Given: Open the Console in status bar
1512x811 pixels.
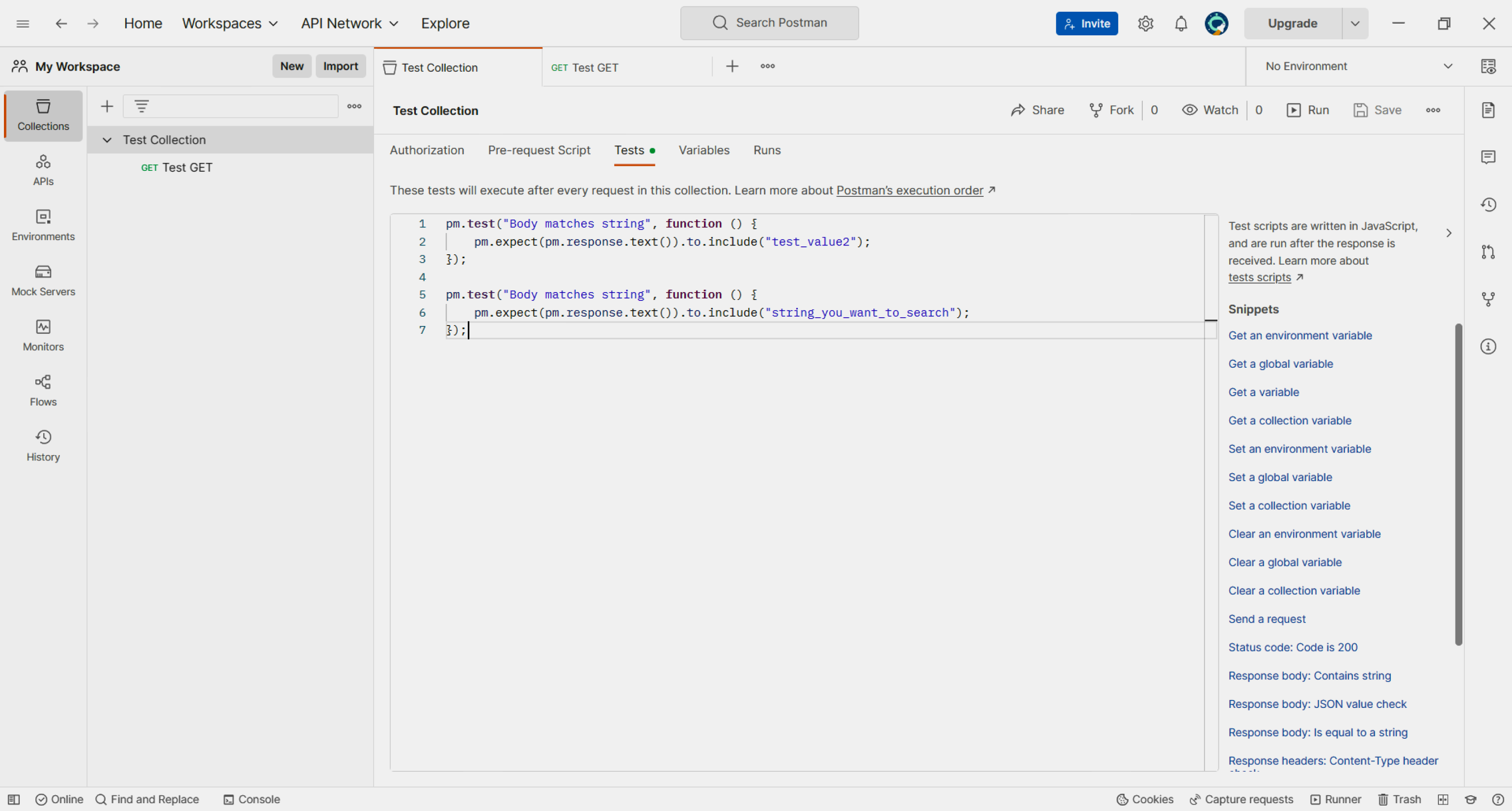Looking at the screenshot, I should coord(252,799).
